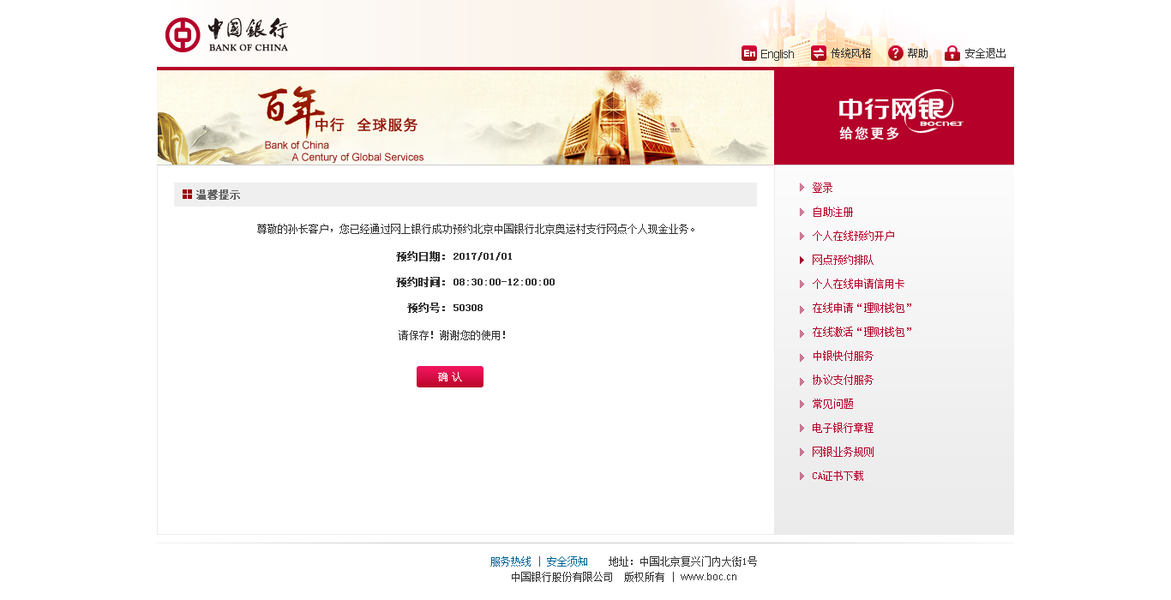Open 个人在线申请信用卡 sidebar entry
Image resolution: width=1171 pixels, height=600 pixels.
[858, 283]
